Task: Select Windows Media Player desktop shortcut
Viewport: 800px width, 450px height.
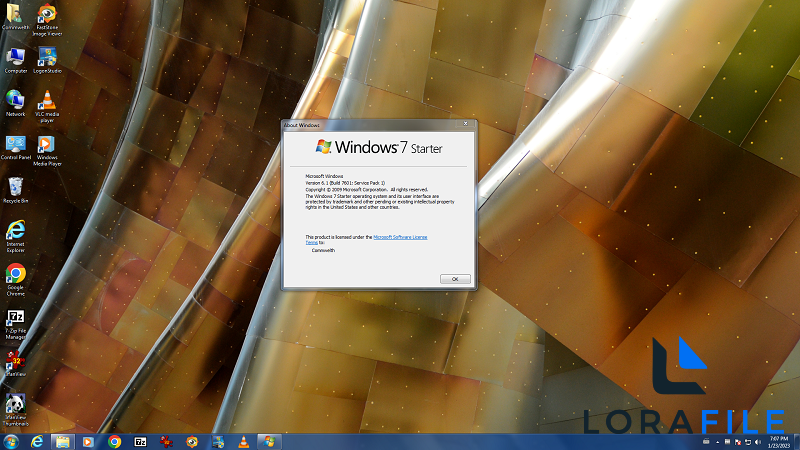Action: tap(47, 150)
